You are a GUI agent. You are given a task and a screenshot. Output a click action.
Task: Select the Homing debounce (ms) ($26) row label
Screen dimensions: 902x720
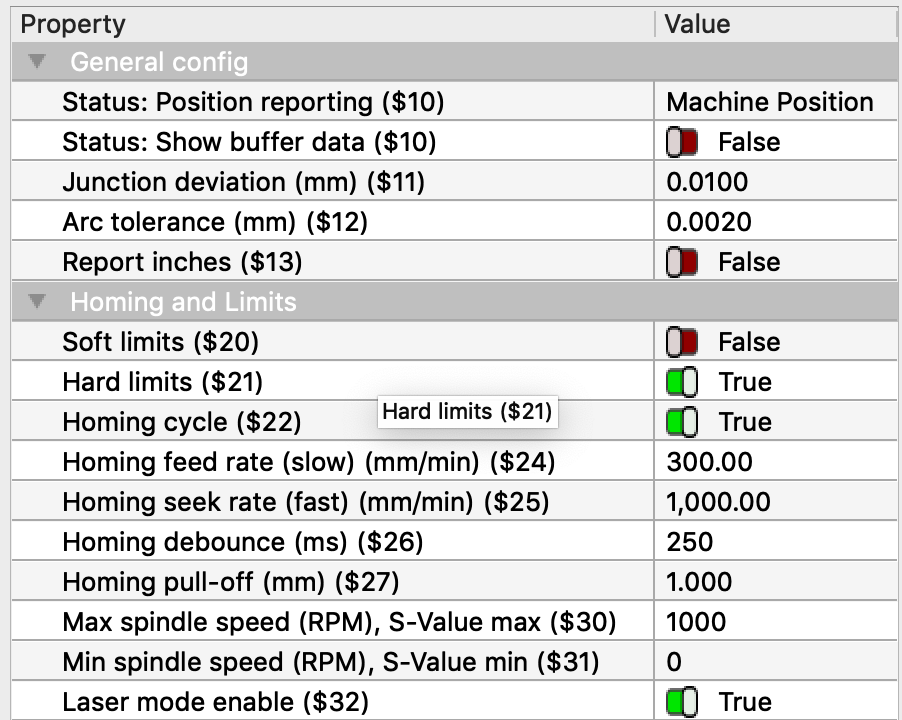[243, 542]
